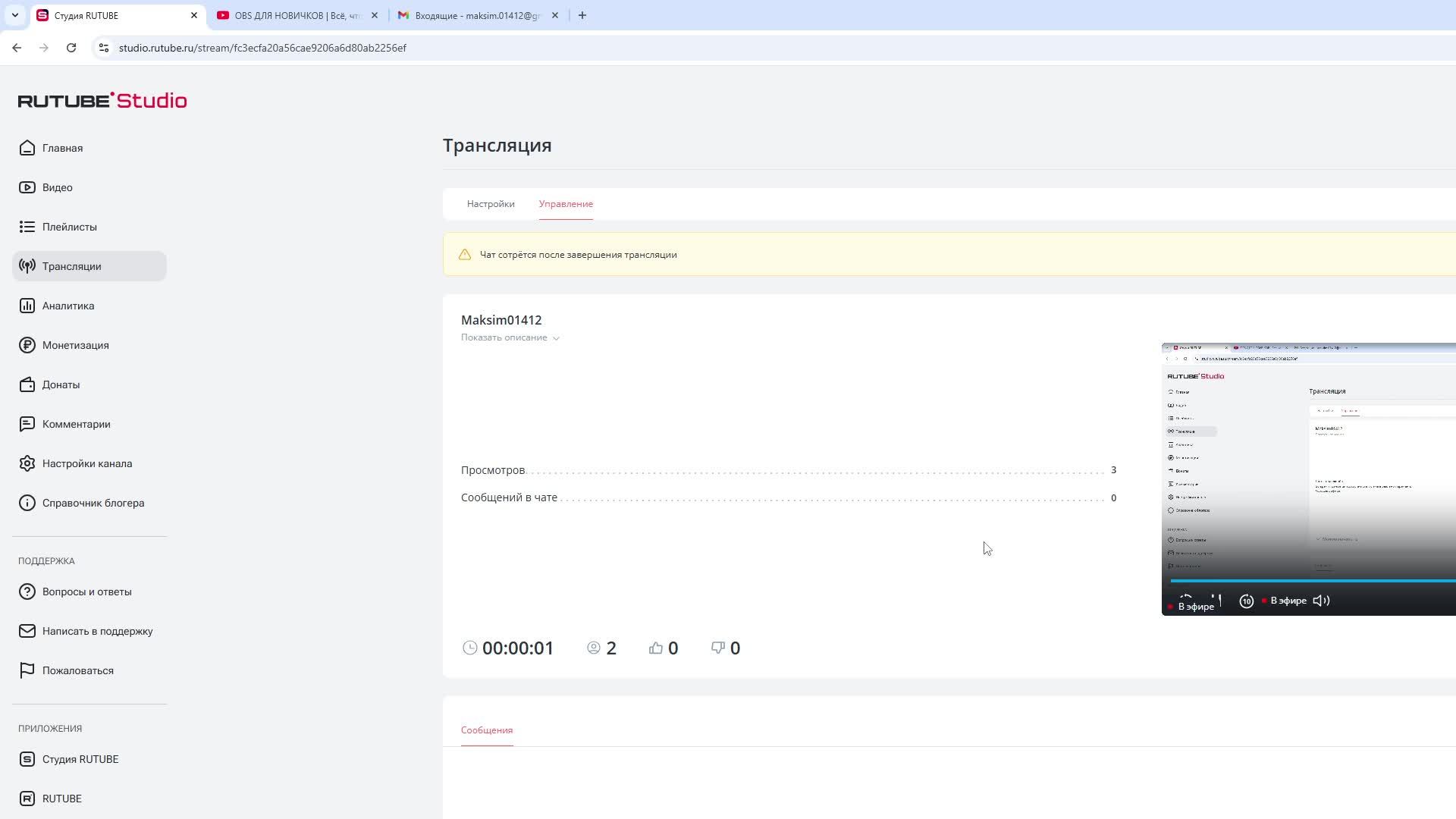Select the Управление tab
Image resolution: width=1456 pixels, height=819 pixels.
pos(566,204)
